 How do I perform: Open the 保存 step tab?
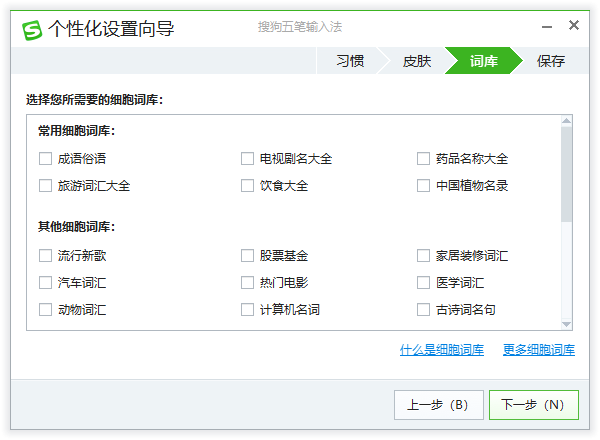[550, 61]
